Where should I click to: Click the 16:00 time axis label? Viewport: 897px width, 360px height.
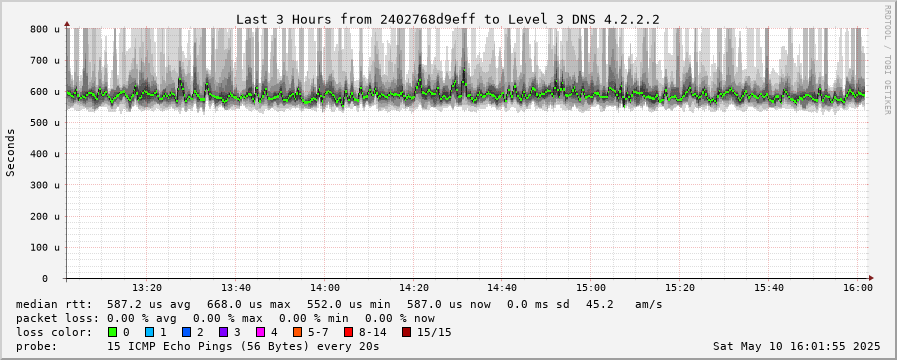(858, 288)
